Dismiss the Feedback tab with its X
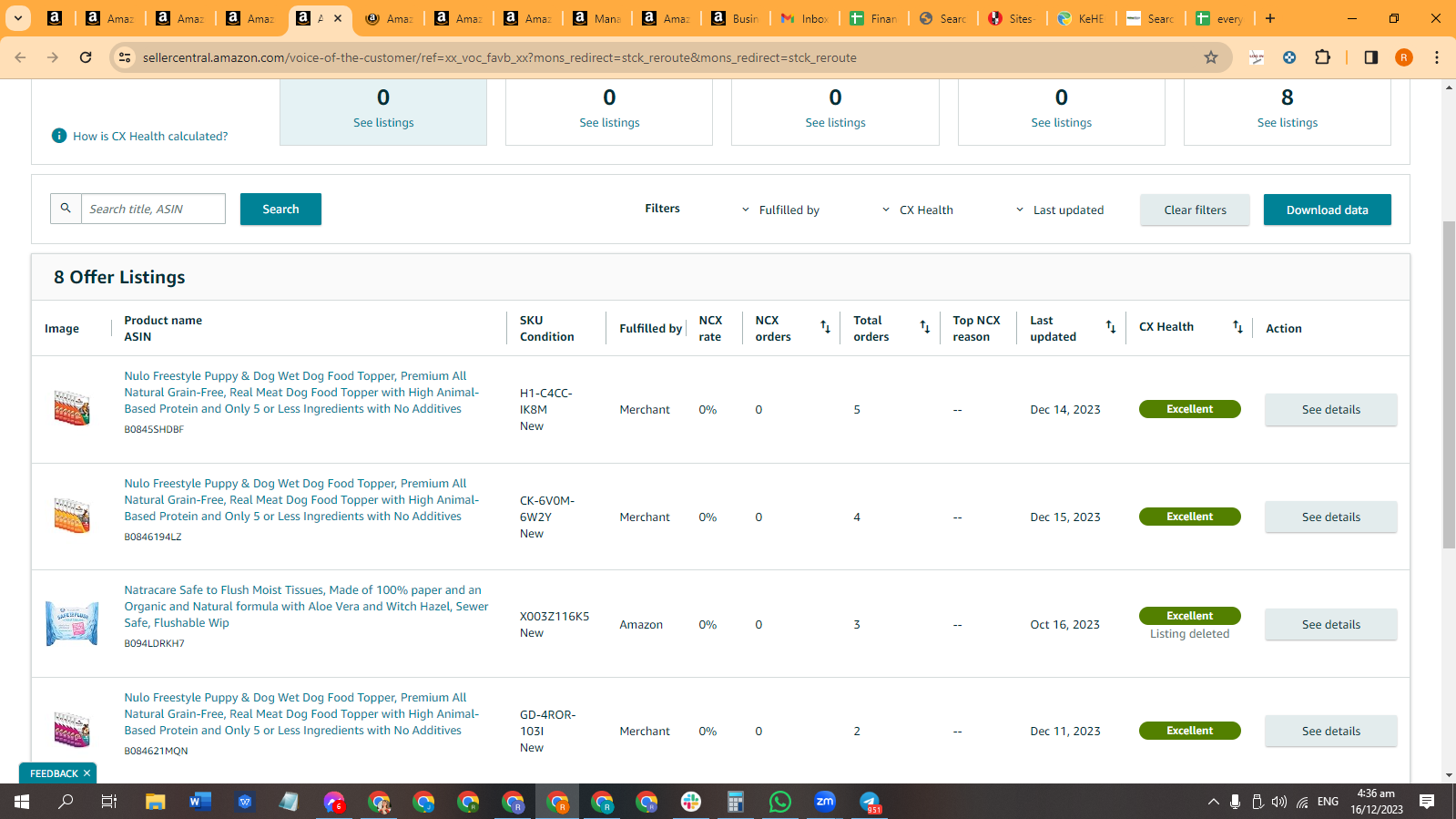The width and height of the screenshot is (1456, 819). tap(87, 773)
